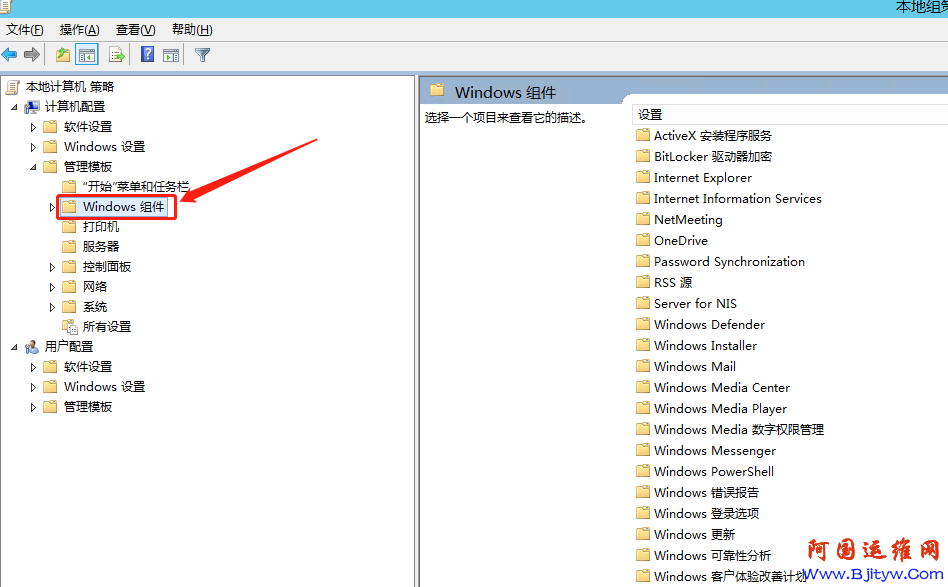Click the 设置 column header

650,115
